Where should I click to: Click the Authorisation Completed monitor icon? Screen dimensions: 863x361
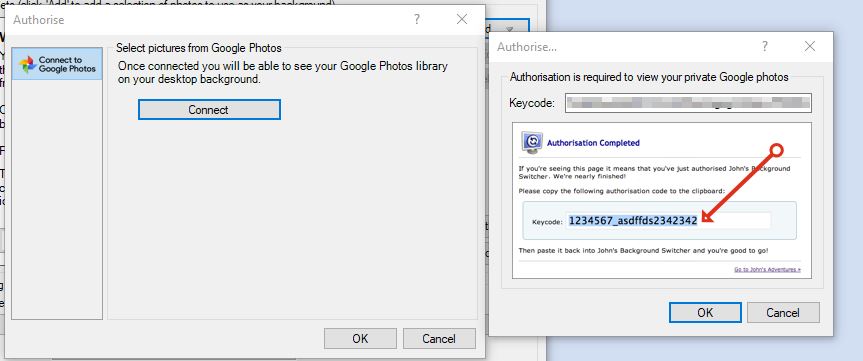pyautogui.click(x=532, y=143)
